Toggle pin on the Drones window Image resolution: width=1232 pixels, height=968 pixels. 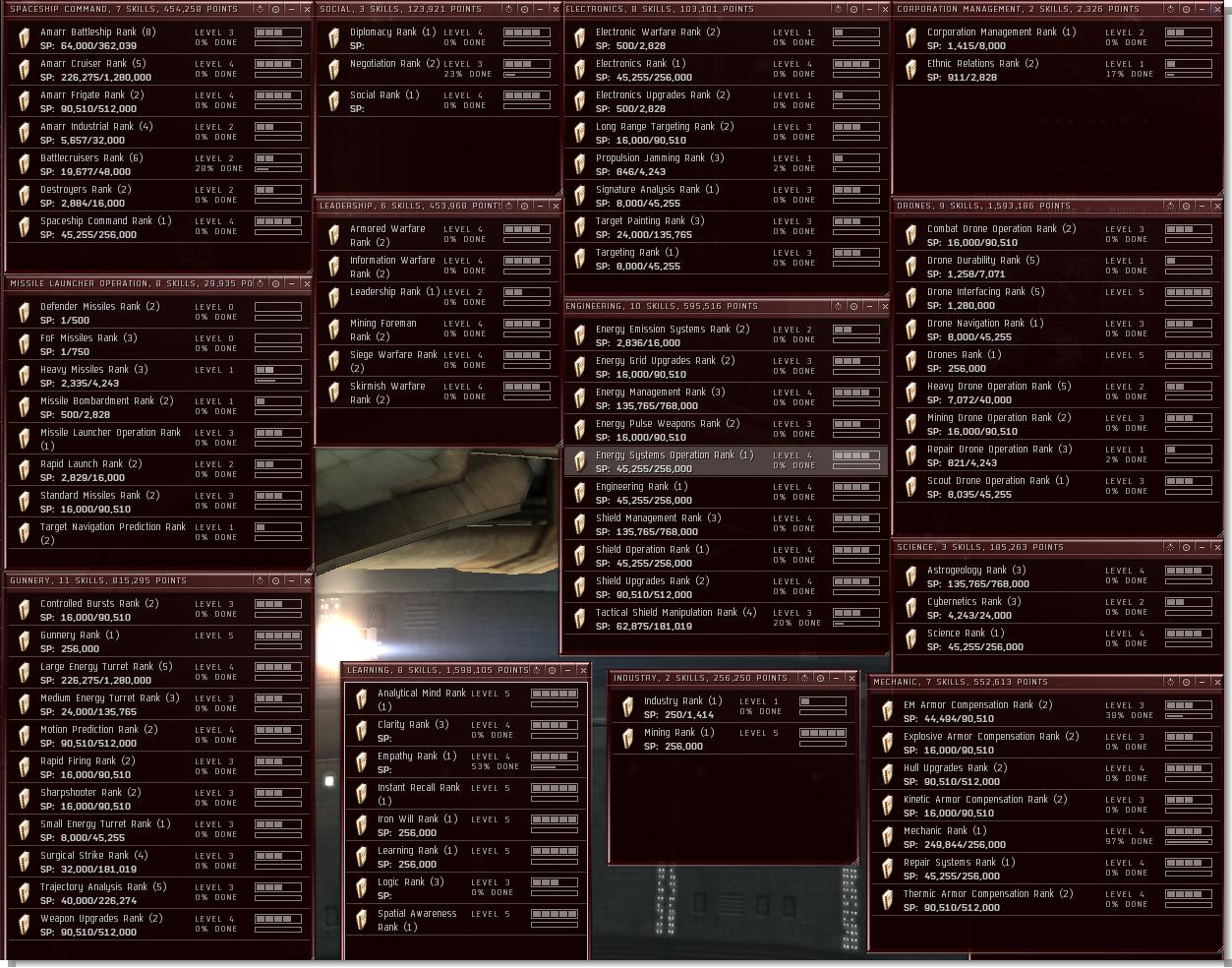coord(1187,206)
